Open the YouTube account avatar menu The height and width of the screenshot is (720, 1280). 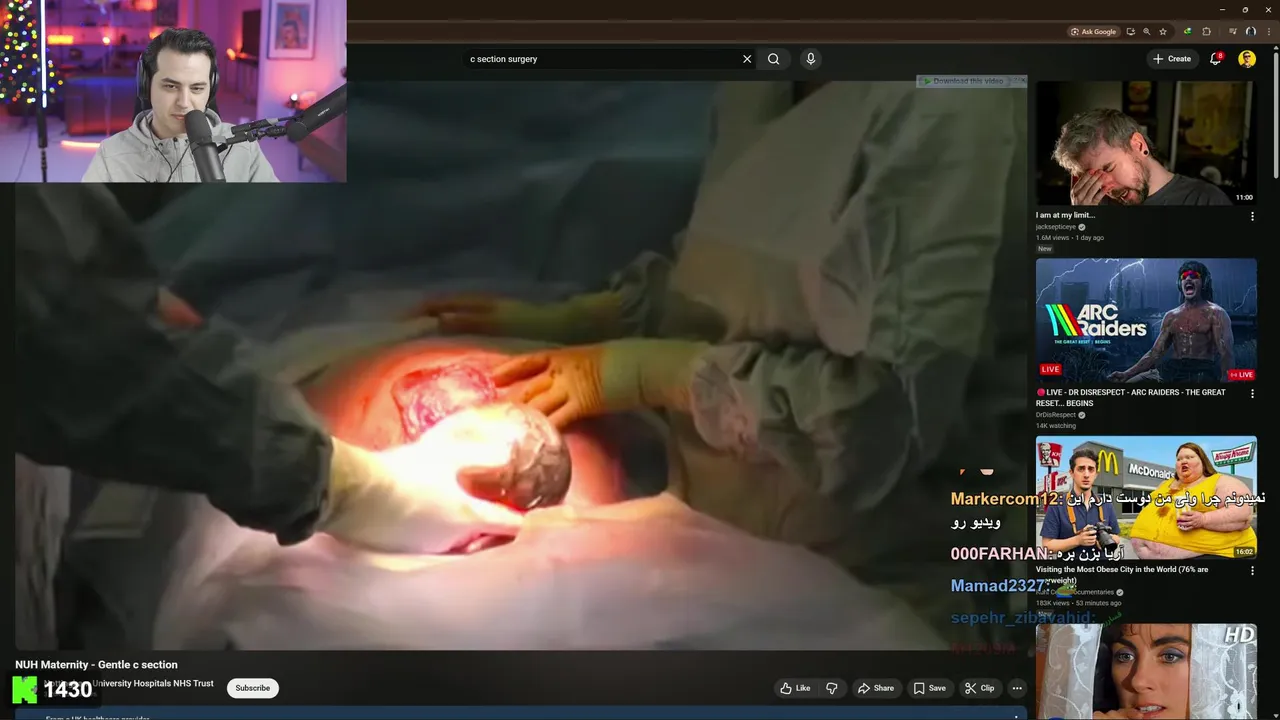click(x=1247, y=59)
